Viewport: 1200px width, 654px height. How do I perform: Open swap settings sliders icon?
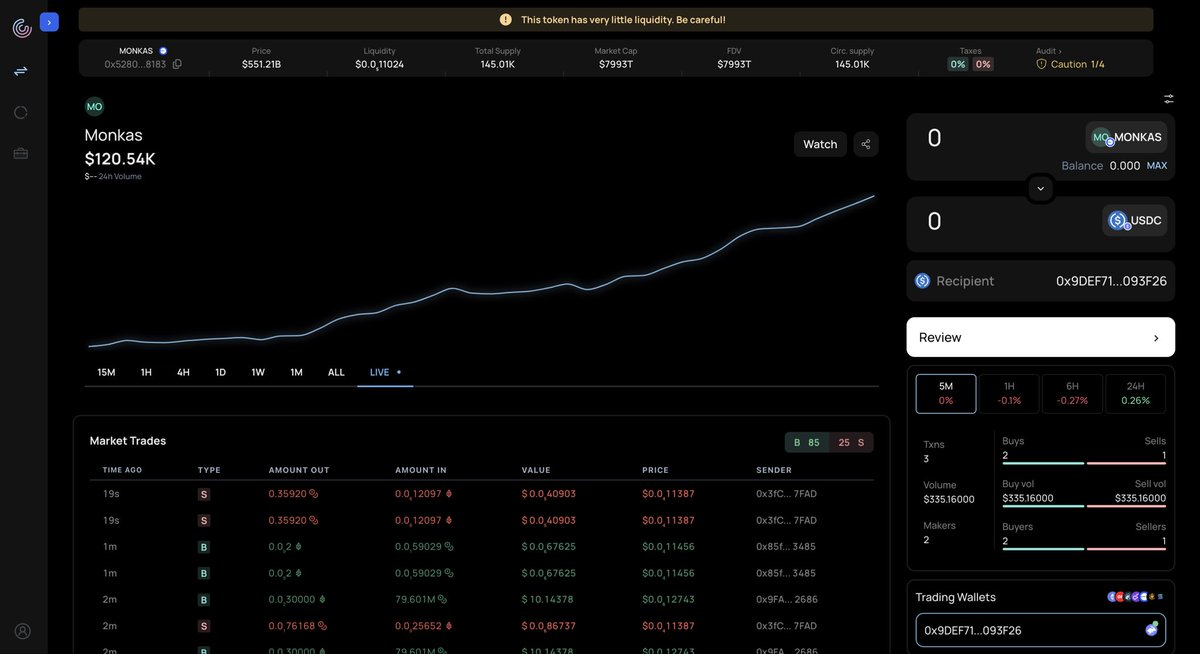(x=1169, y=98)
